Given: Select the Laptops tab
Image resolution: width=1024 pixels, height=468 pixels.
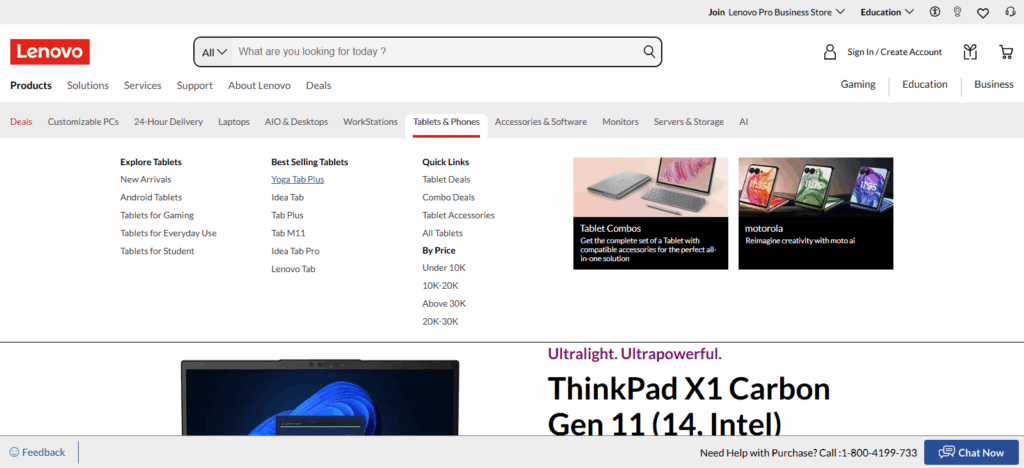Looking at the screenshot, I should tap(234, 121).
